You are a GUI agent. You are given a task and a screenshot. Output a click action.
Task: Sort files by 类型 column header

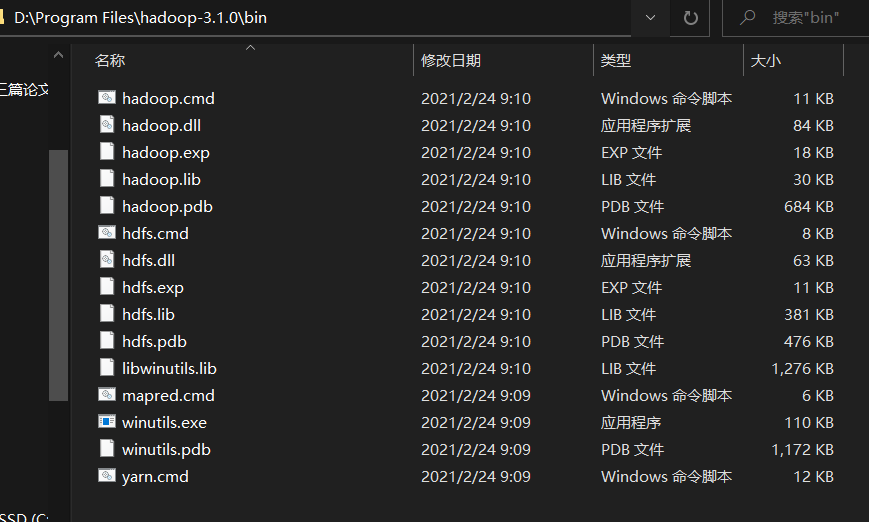point(616,60)
